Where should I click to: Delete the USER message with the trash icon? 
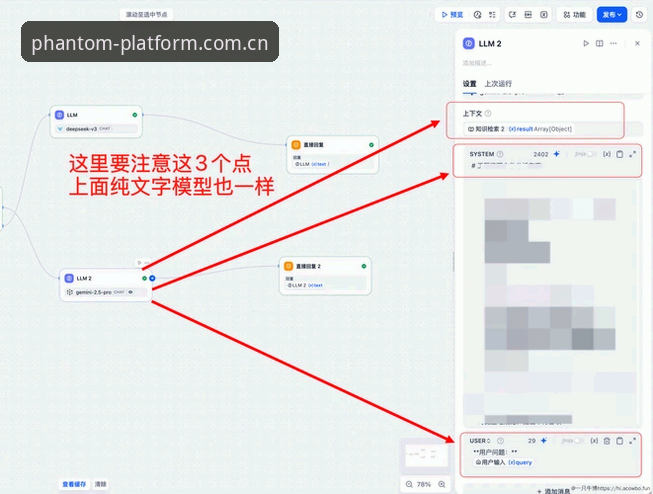[x=607, y=441]
